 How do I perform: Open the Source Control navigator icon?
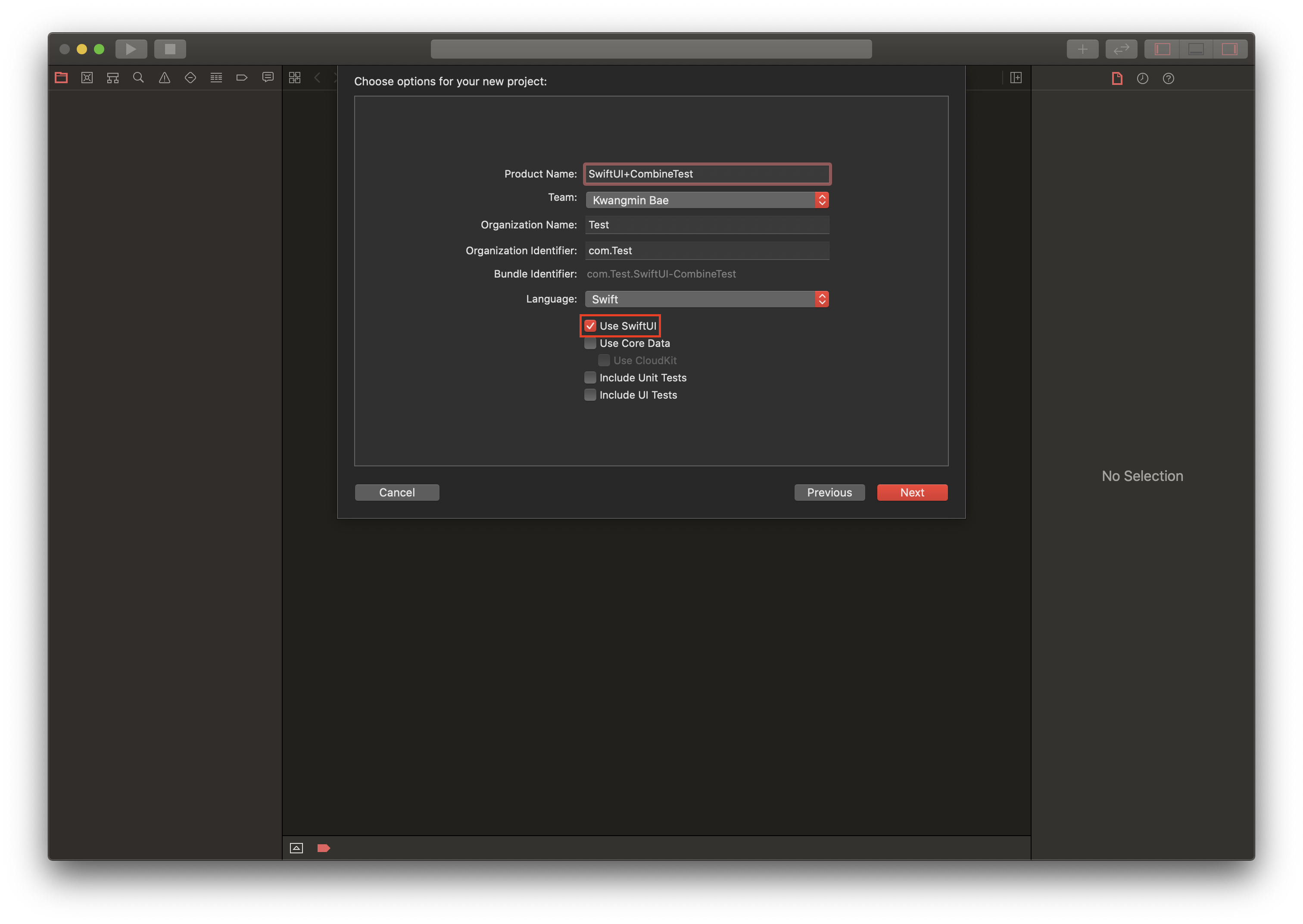(87, 78)
